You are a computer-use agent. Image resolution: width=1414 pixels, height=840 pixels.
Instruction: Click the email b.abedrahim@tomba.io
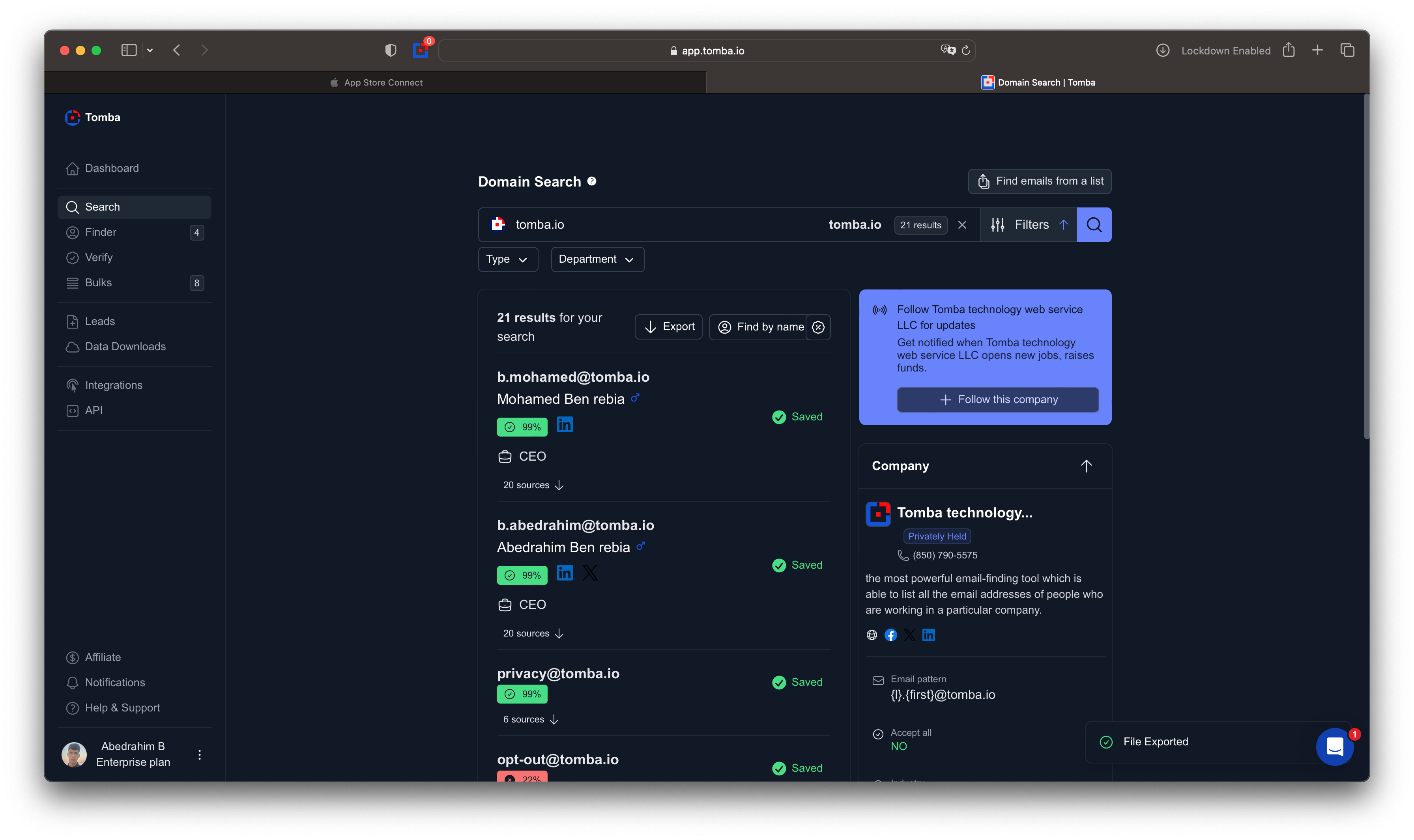tap(575, 525)
